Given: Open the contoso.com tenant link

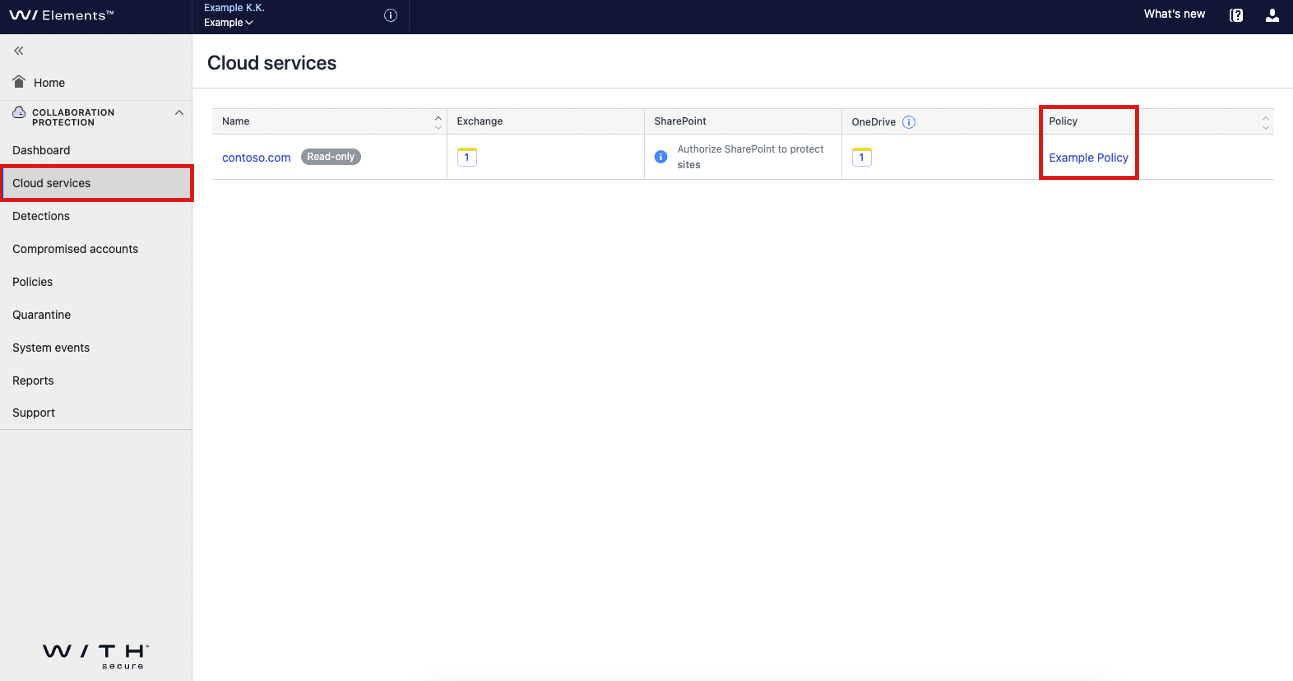Looking at the screenshot, I should (x=256, y=157).
